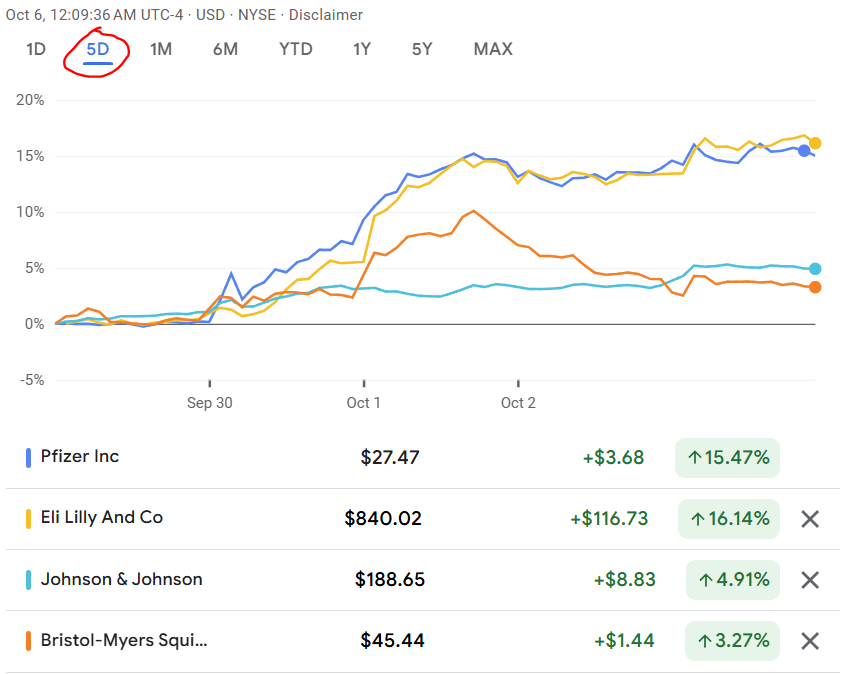Open the MAX time range view
The width and height of the screenshot is (845, 674).
pyautogui.click(x=493, y=49)
